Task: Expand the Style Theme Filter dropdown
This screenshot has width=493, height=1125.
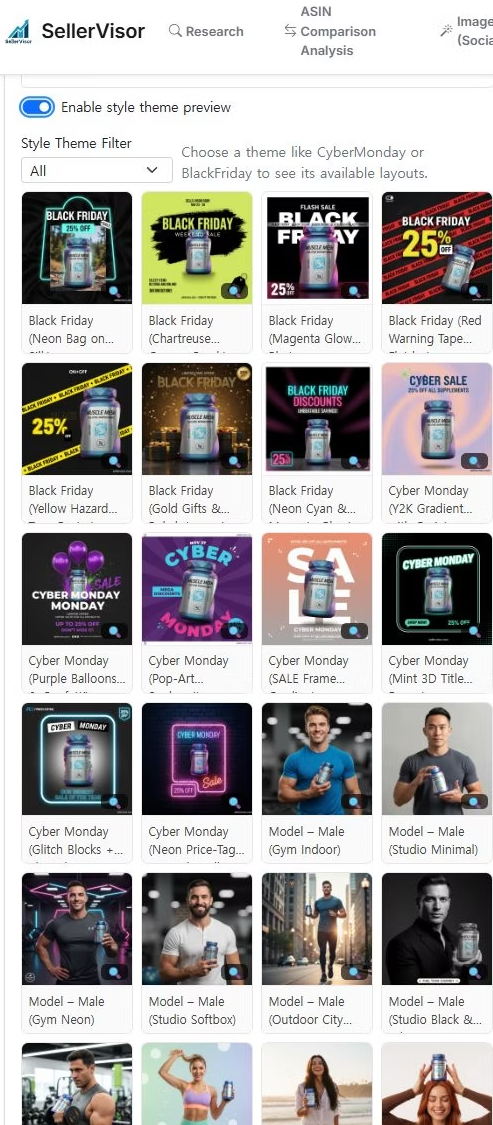Action: click(97, 170)
